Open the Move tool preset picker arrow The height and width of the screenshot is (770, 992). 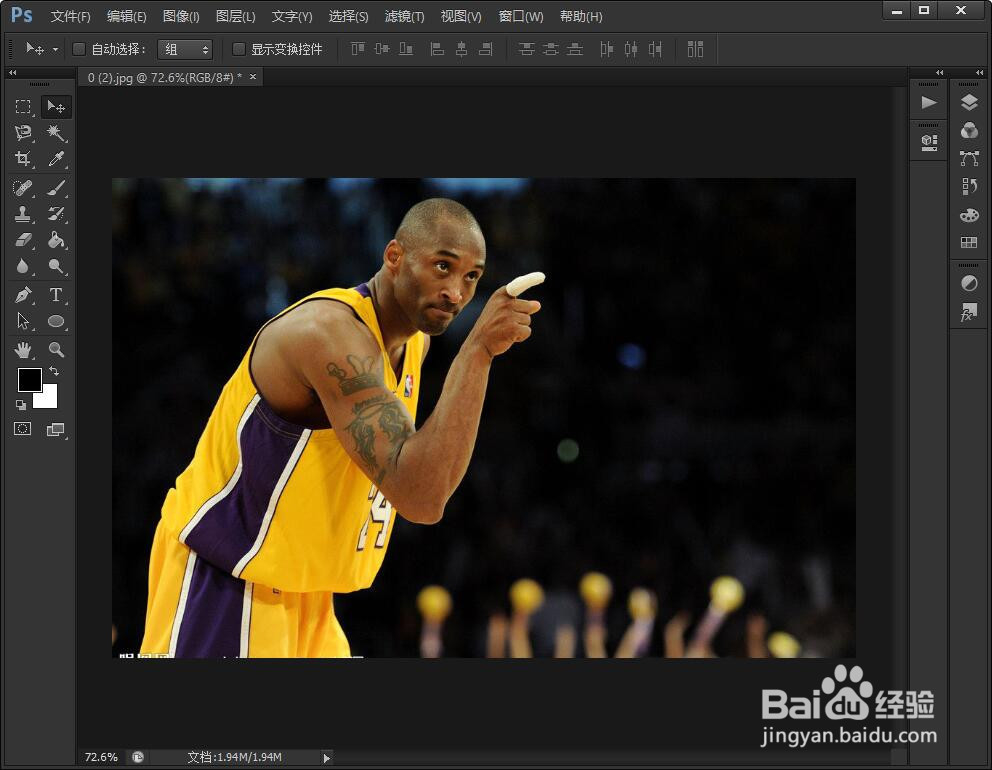pyautogui.click(x=56, y=49)
